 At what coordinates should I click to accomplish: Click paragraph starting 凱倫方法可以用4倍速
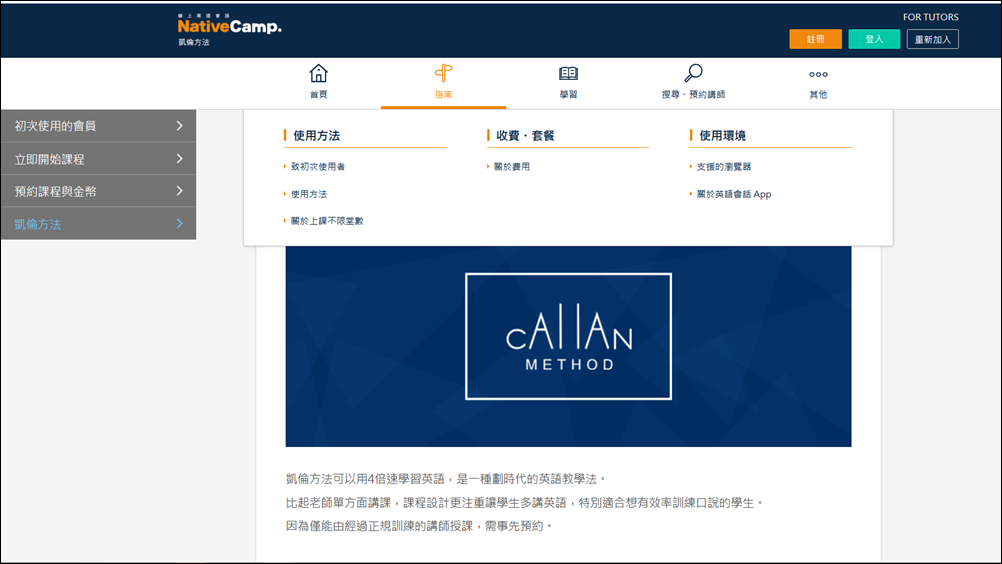445,479
